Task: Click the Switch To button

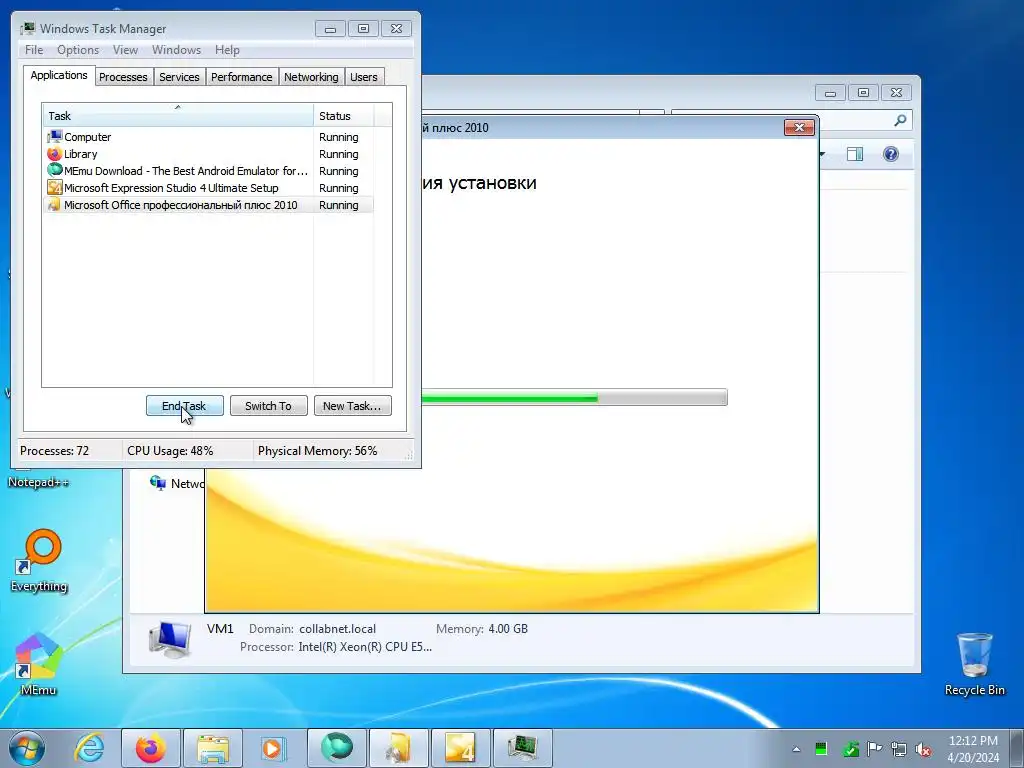Action: [x=268, y=406]
